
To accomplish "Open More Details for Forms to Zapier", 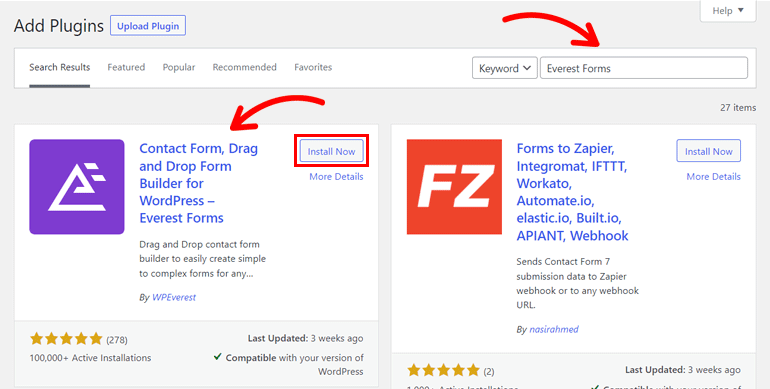I will point(714,177).
